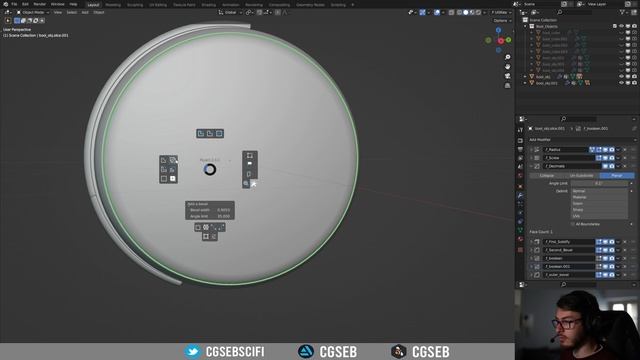Toggle Material delimit option

tap(599, 197)
